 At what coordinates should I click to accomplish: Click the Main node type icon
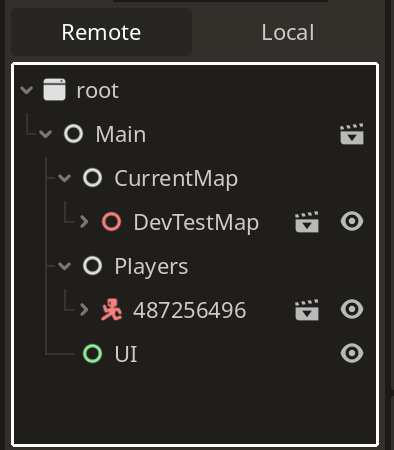pos(73,134)
